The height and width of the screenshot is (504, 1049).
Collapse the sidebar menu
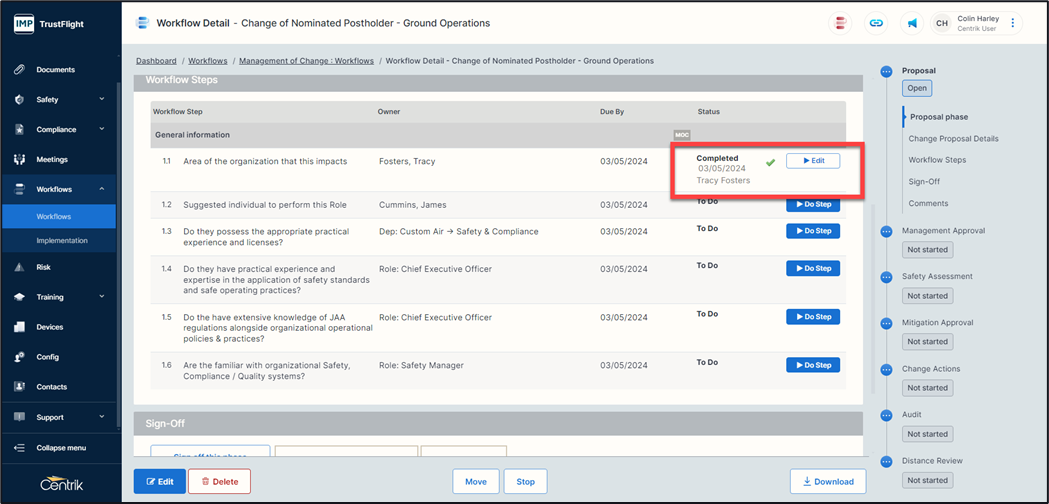coord(60,448)
